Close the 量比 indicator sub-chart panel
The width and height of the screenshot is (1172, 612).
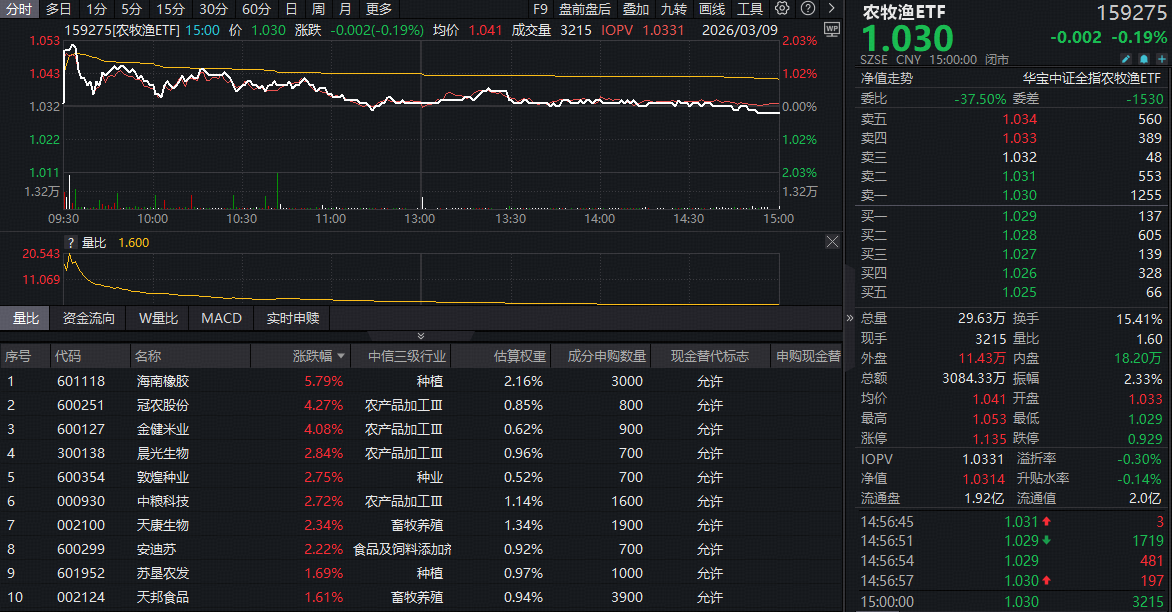pos(832,242)
